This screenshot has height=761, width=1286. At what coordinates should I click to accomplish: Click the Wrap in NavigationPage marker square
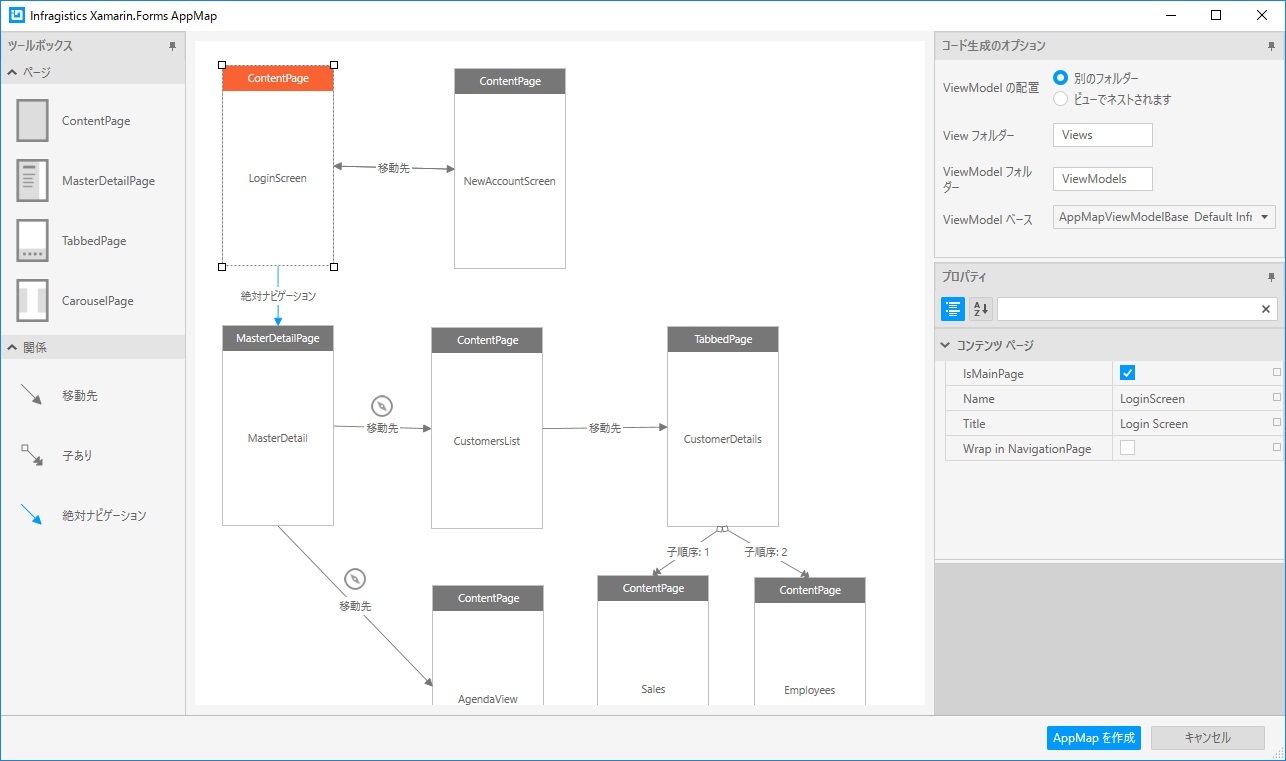[x=1276, y=448]
